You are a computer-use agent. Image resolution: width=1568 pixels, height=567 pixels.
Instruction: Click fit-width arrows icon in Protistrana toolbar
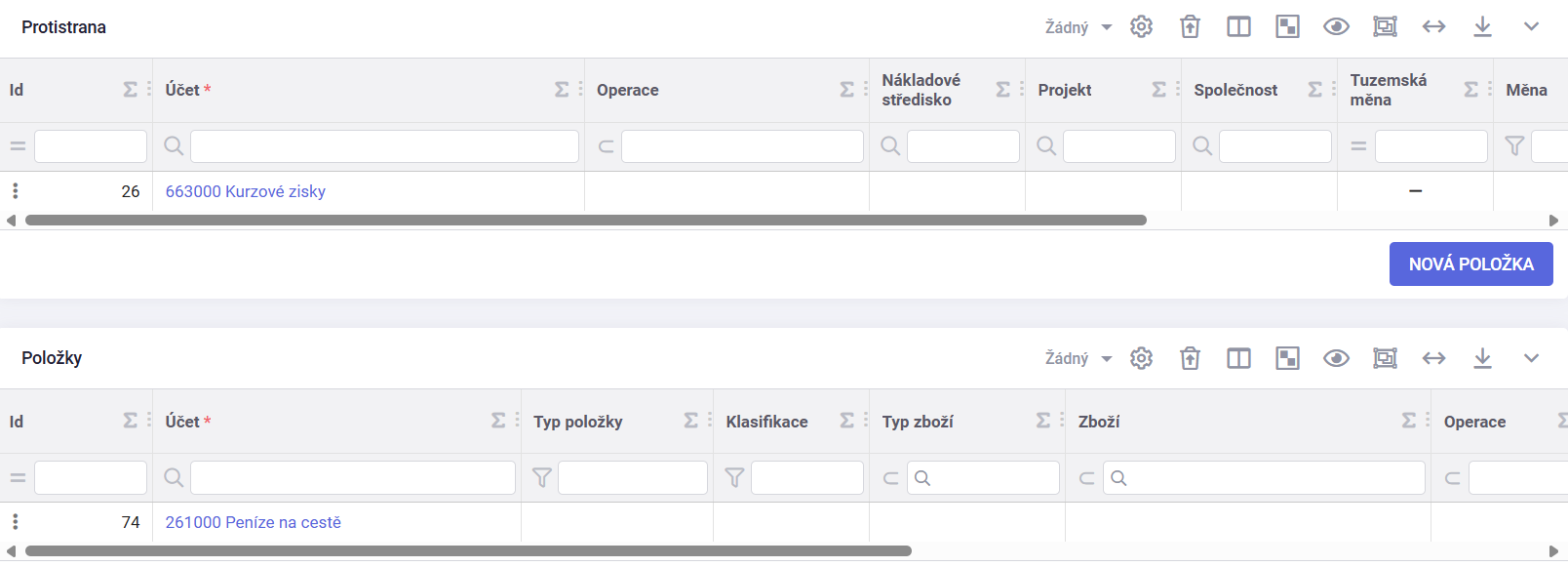click(x=1433, y=26)
